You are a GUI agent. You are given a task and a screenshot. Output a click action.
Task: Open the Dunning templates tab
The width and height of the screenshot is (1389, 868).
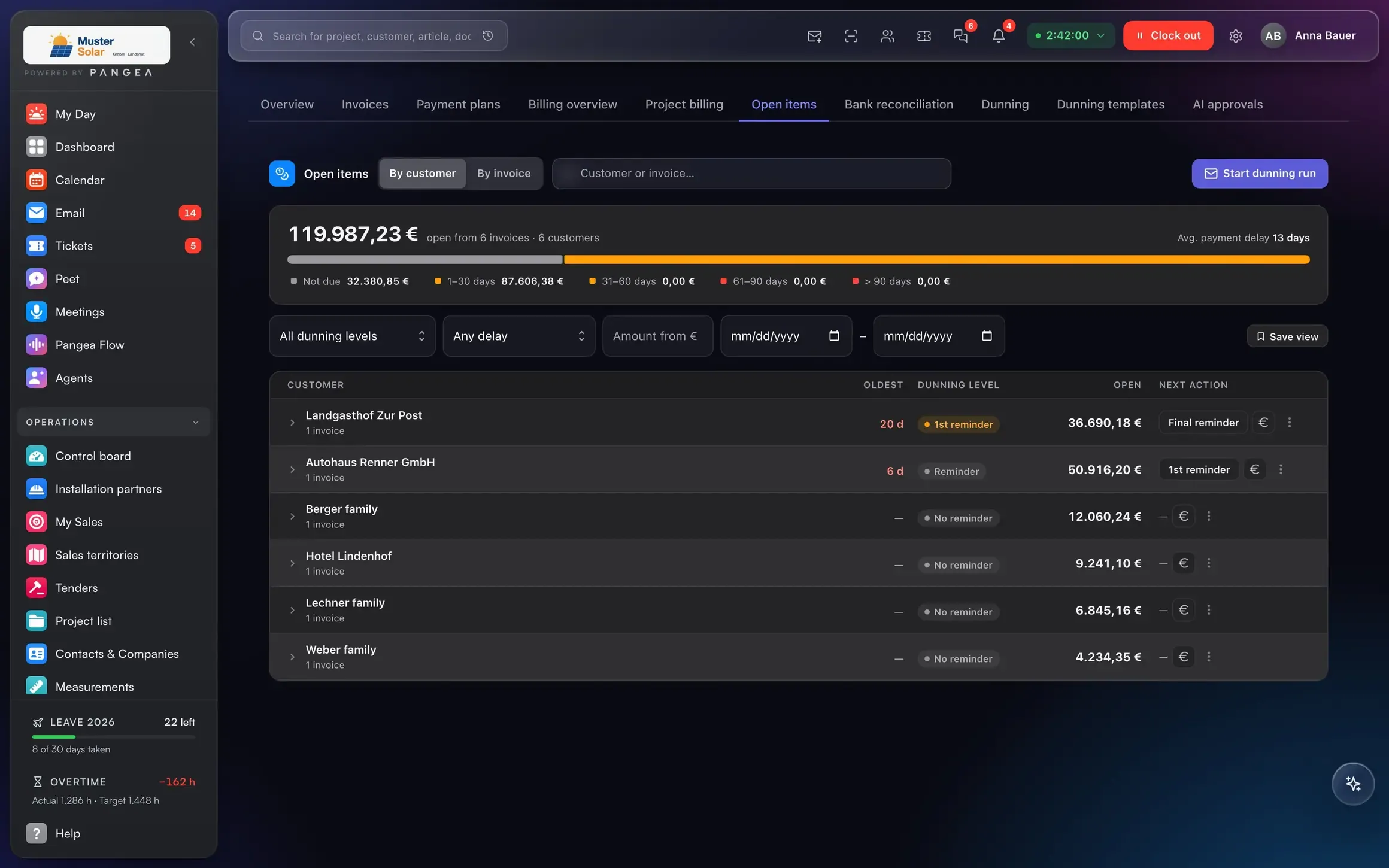1111,104
